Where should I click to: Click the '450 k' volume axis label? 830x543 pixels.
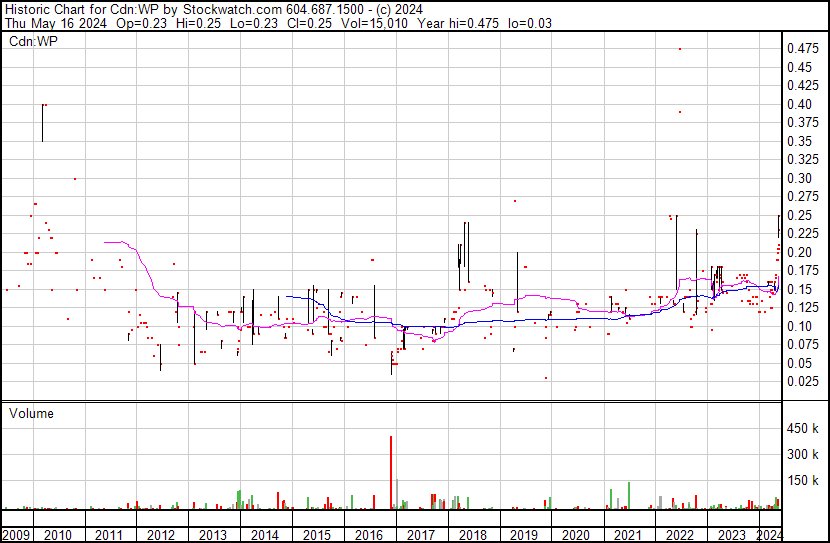pyautogui.click(x=802, y=429)
